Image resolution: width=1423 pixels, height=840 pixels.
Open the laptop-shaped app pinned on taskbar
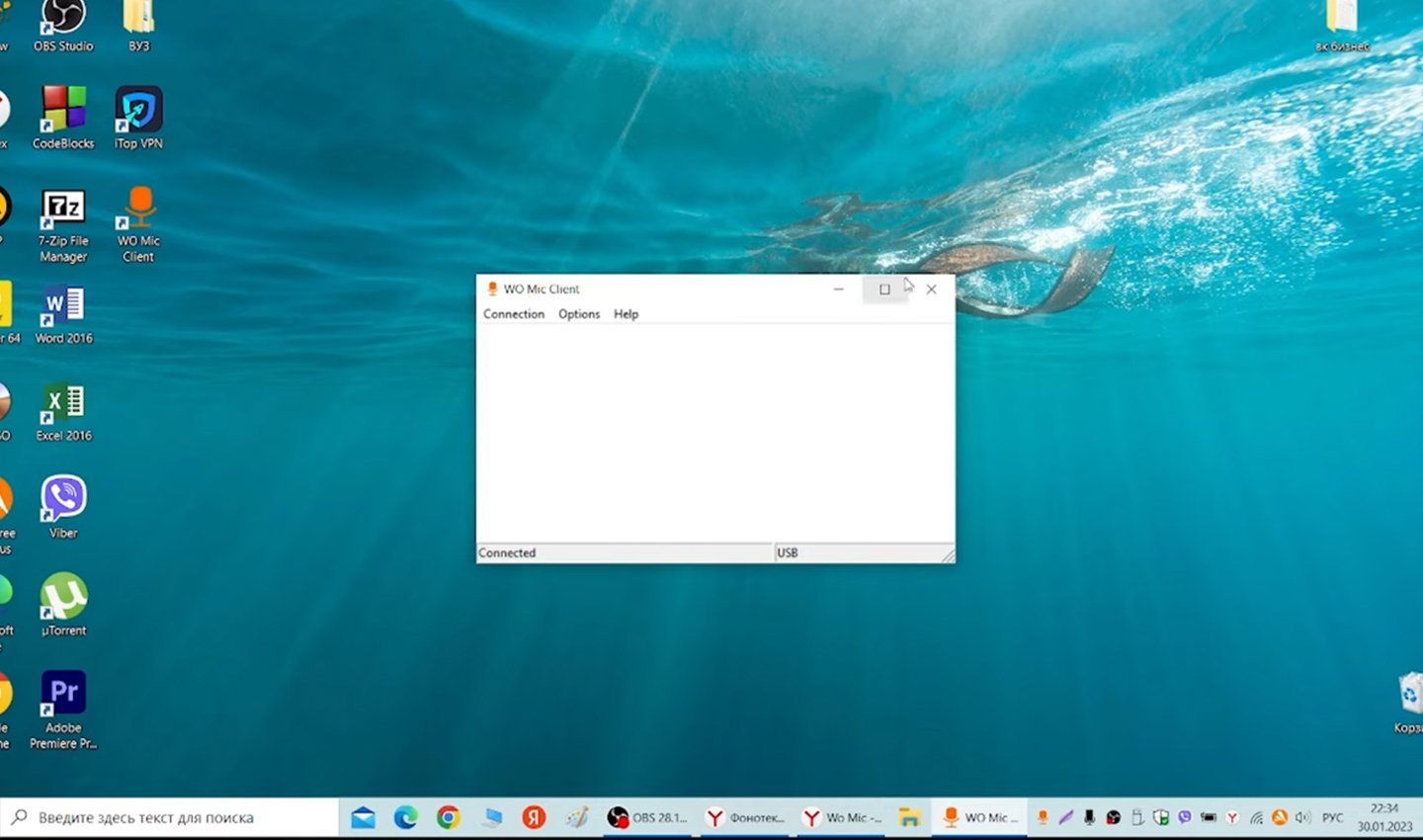491,817
